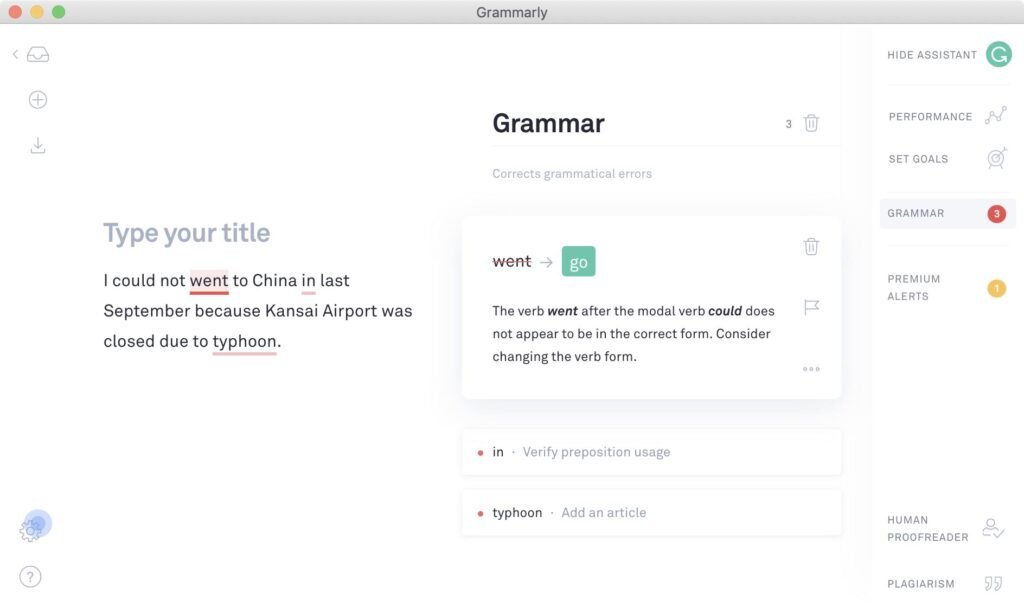This screenshot has width=1024, height=607.
Task: Expand the 'typhoon' add an article alert
Action: pyautogui.click(x=651, y=513)
